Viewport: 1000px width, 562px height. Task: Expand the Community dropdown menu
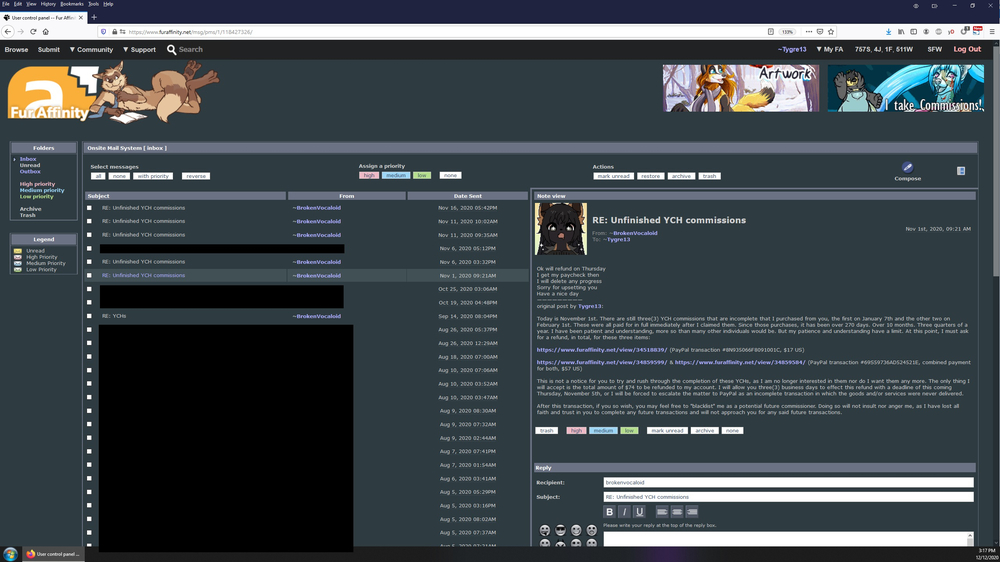pyautogui.click(x=91, y=49)
